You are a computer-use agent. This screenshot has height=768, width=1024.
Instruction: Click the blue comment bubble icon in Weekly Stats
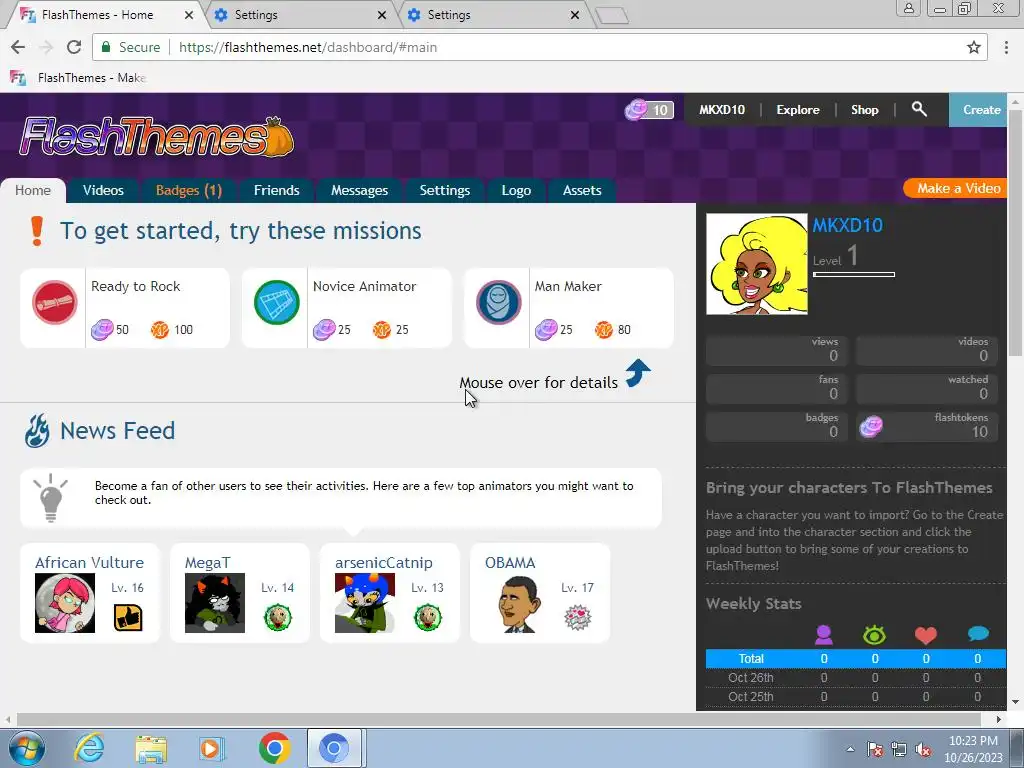pos(978,633)
